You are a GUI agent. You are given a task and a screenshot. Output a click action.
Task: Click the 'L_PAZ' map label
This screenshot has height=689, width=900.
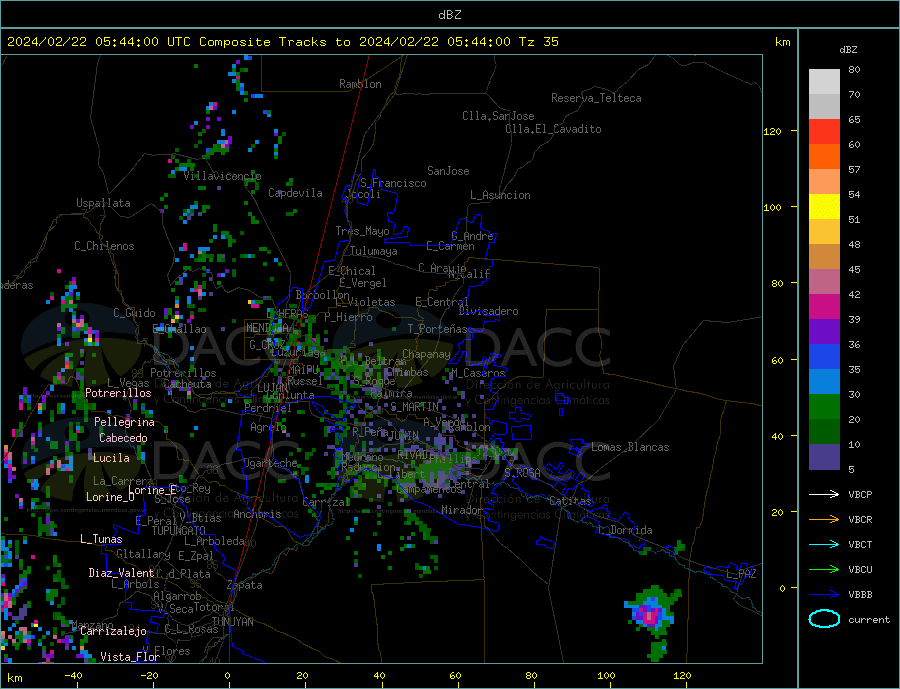pyautogui.click(x=741, y=574)
